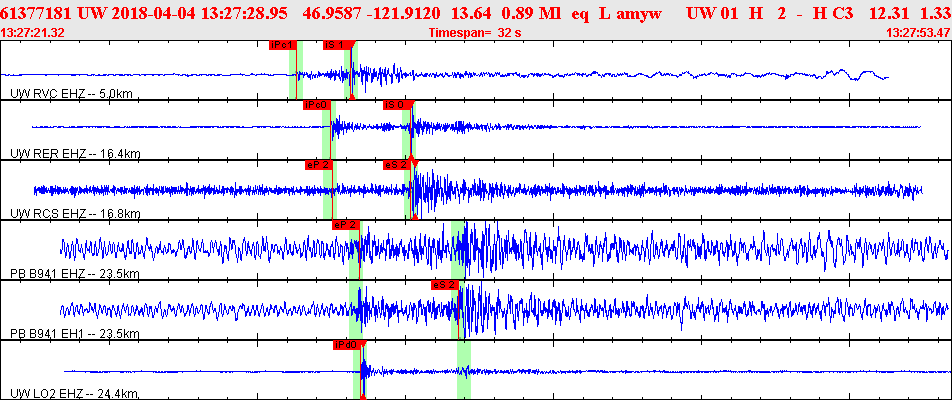Click the red triangle under RVC S pick
This screenshot has height=400, width=952.
click(x=352, y=97)
